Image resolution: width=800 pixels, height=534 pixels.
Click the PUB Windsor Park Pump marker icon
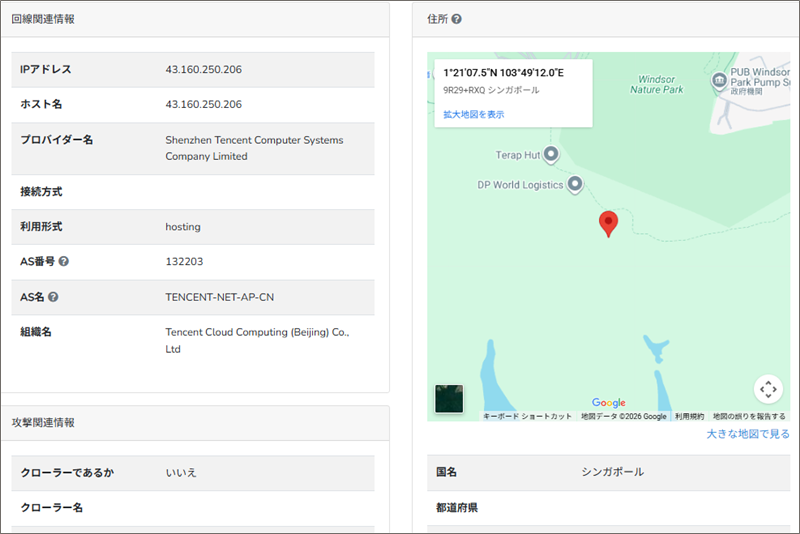[x=718, y=80]
